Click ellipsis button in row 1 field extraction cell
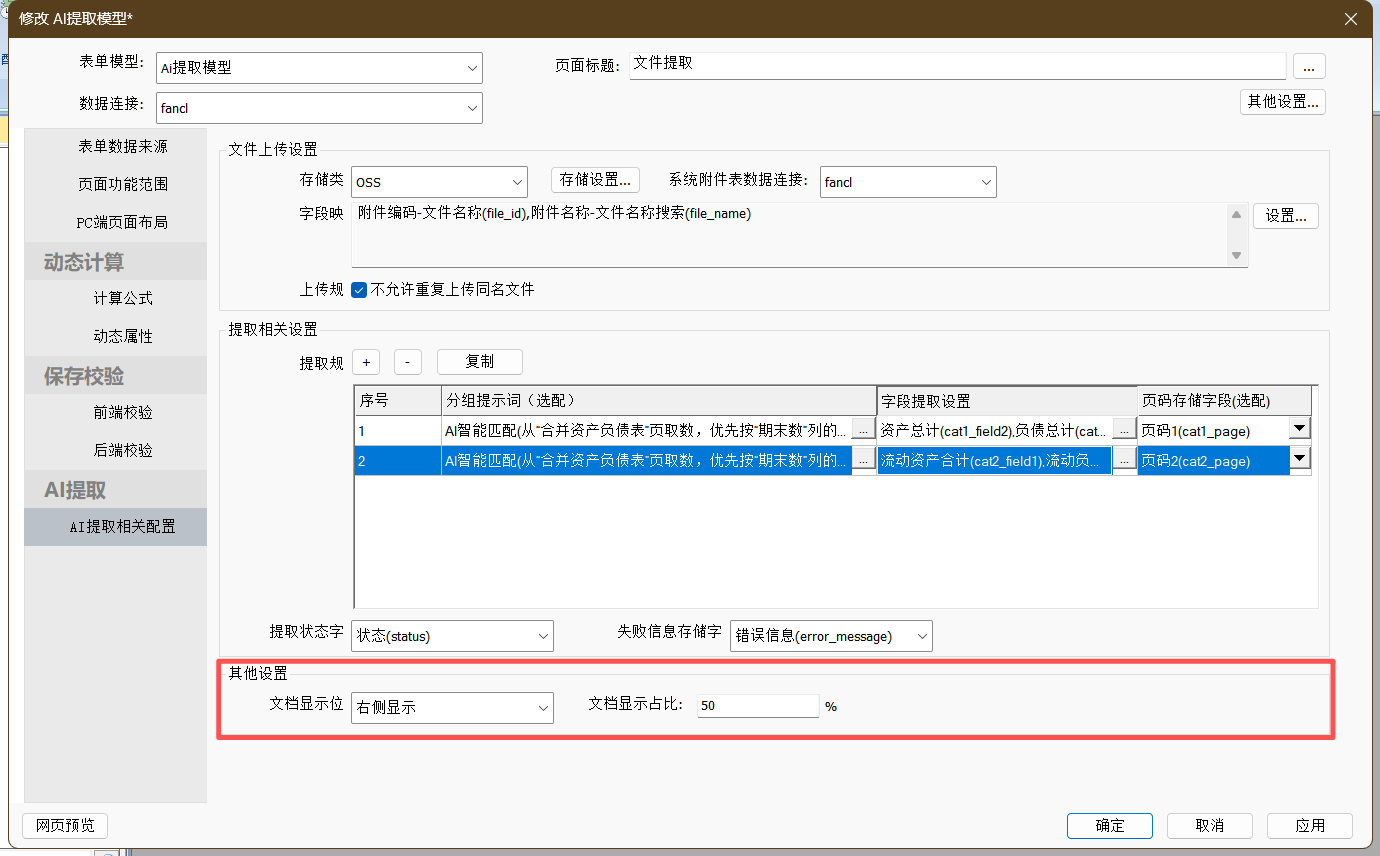Screen dimensions: 1380x856 [1124, 430]
